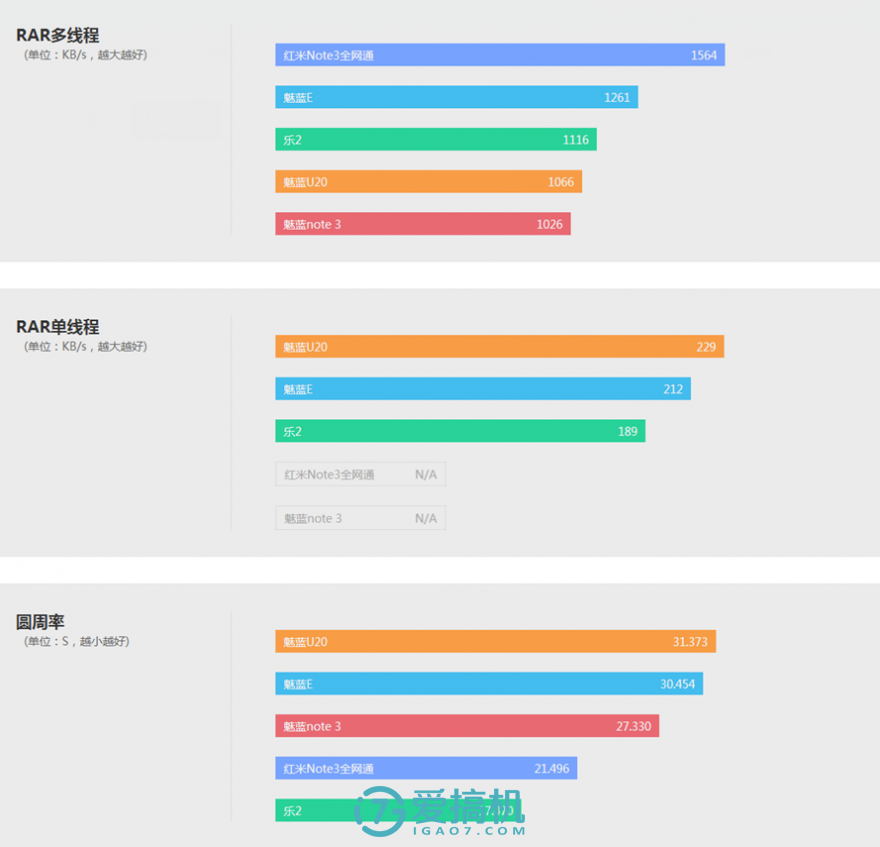Click the red 魅蓝note 3 bar showing 1026
Screen dimensions: 880x847
pos(423,224)
